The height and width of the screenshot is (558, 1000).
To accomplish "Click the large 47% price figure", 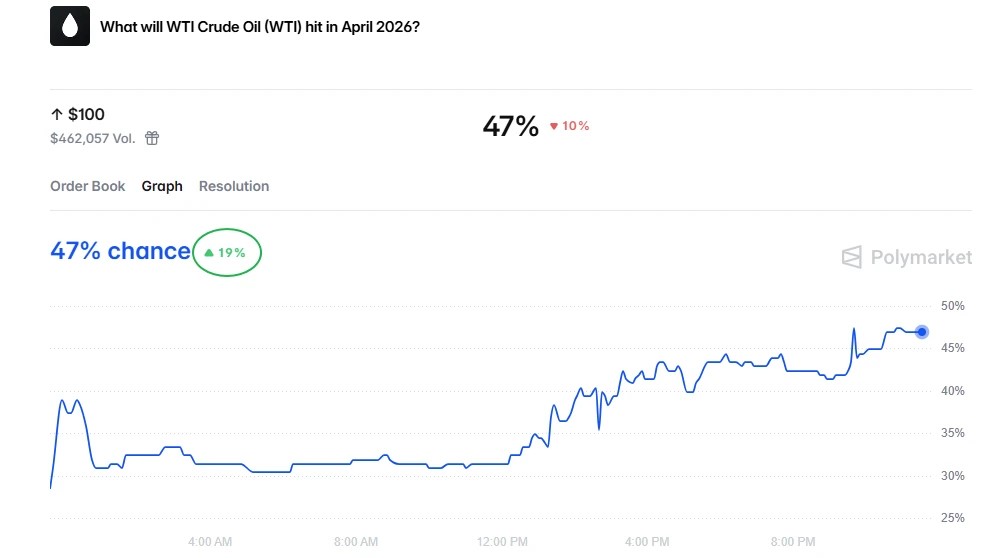I will (x=510, y=126).
